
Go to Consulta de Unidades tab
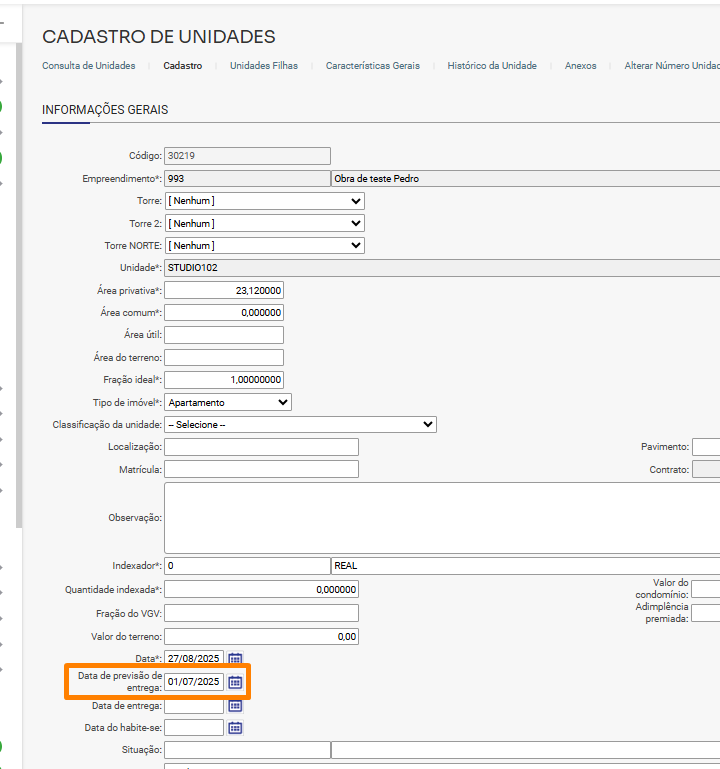[88, 66]
